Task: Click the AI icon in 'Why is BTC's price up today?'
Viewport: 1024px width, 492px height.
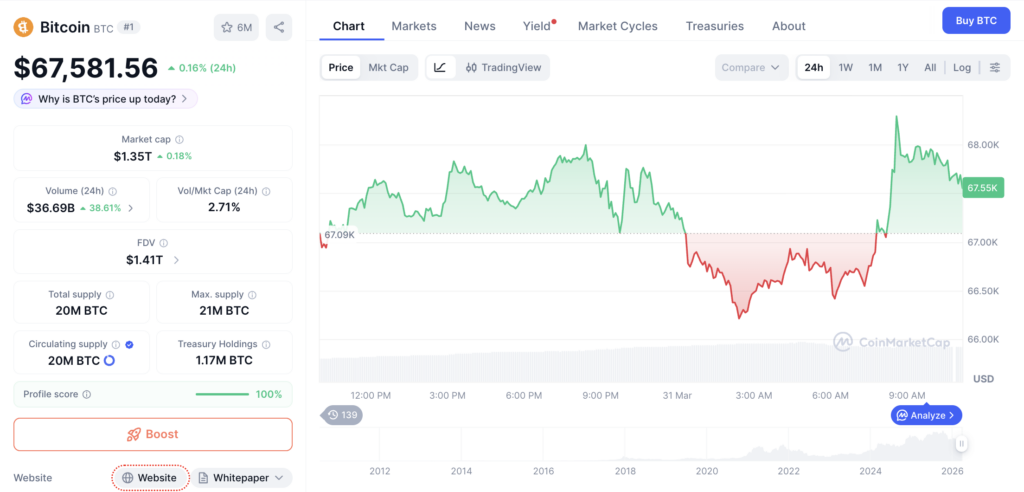Action: click(x=27, y=99)
